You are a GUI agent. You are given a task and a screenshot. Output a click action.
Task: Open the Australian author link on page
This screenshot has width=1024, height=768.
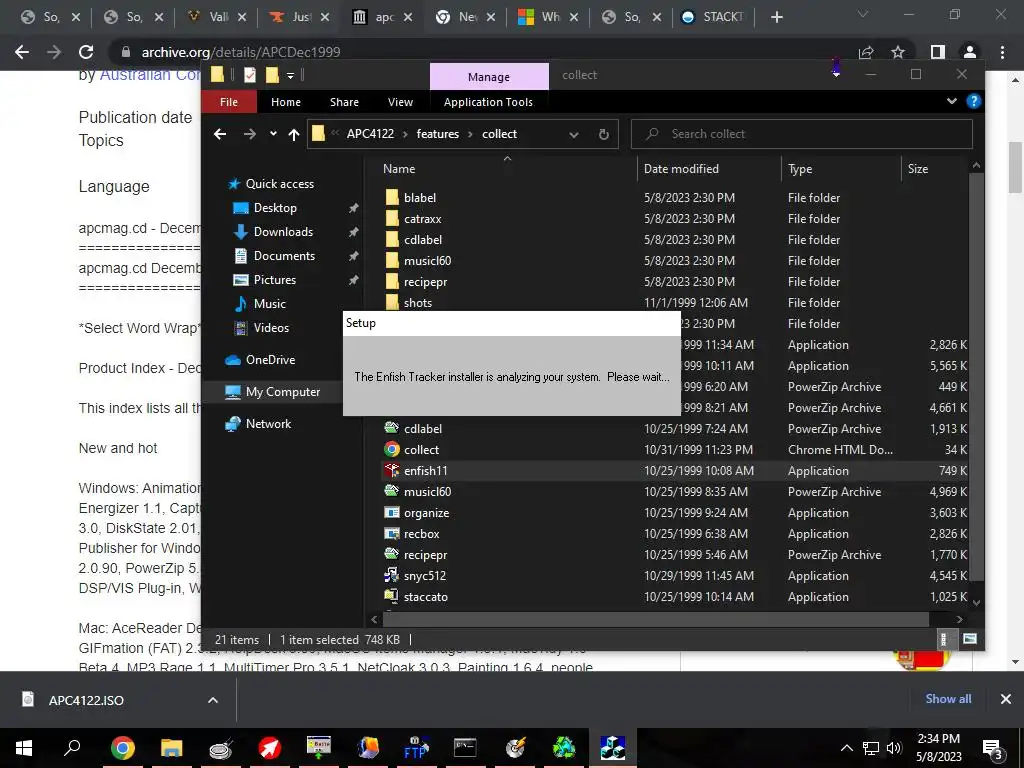point(150,76)
